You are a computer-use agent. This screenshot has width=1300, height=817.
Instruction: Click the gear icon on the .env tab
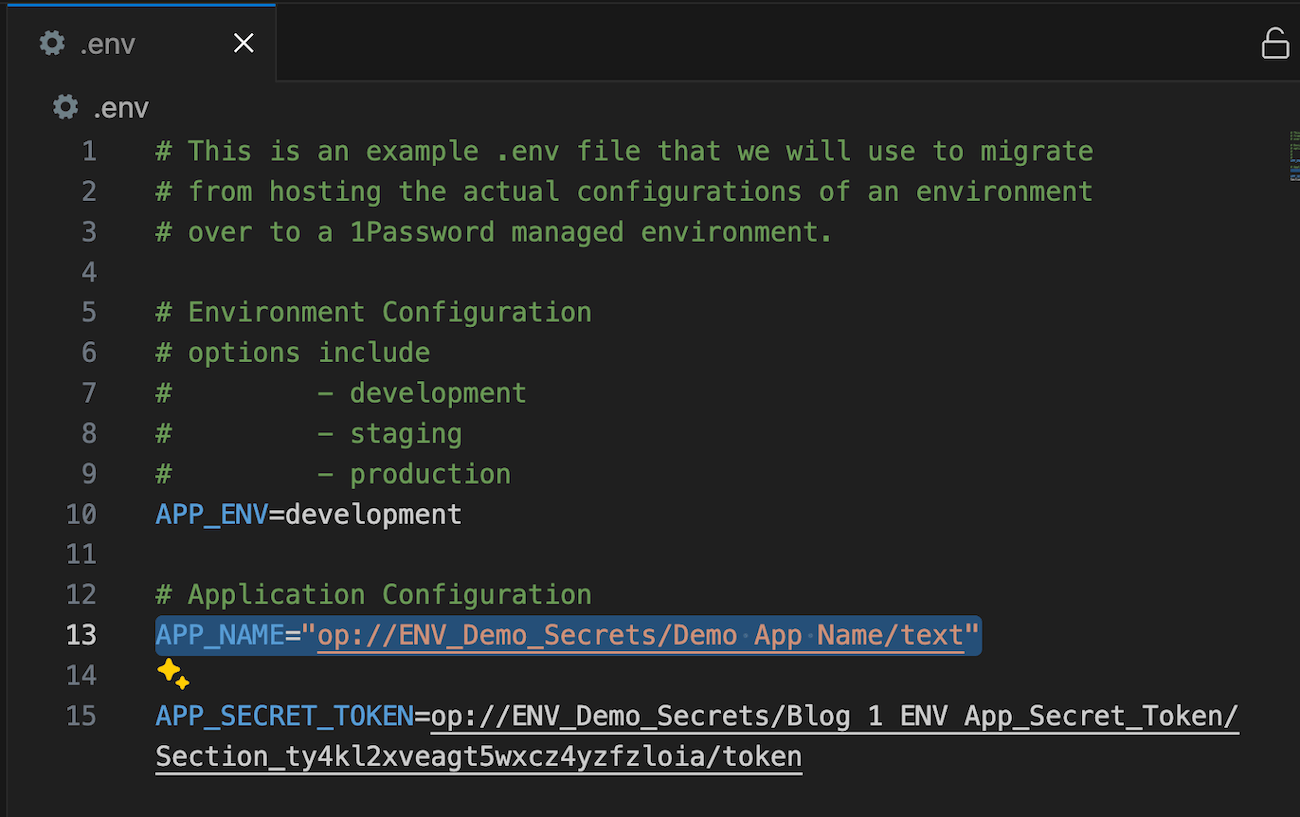[x=52, y=43]
